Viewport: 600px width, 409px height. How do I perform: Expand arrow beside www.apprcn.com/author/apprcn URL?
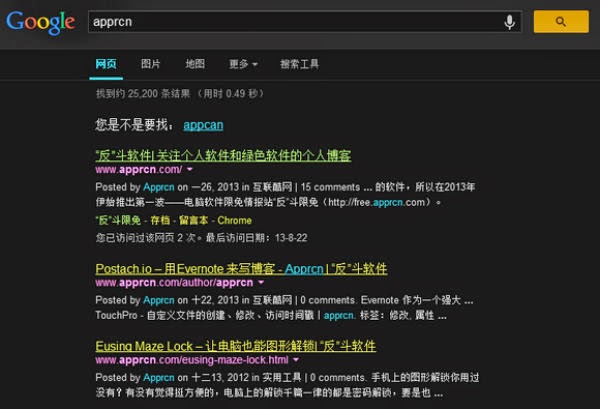(261, 282)
